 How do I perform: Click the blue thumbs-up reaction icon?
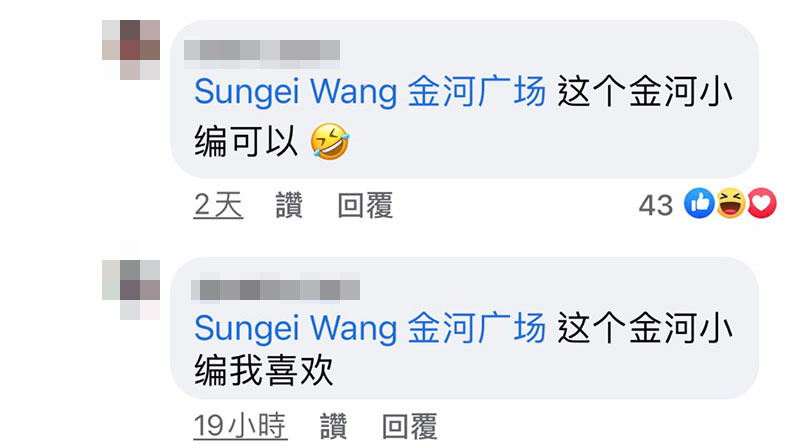699,204
